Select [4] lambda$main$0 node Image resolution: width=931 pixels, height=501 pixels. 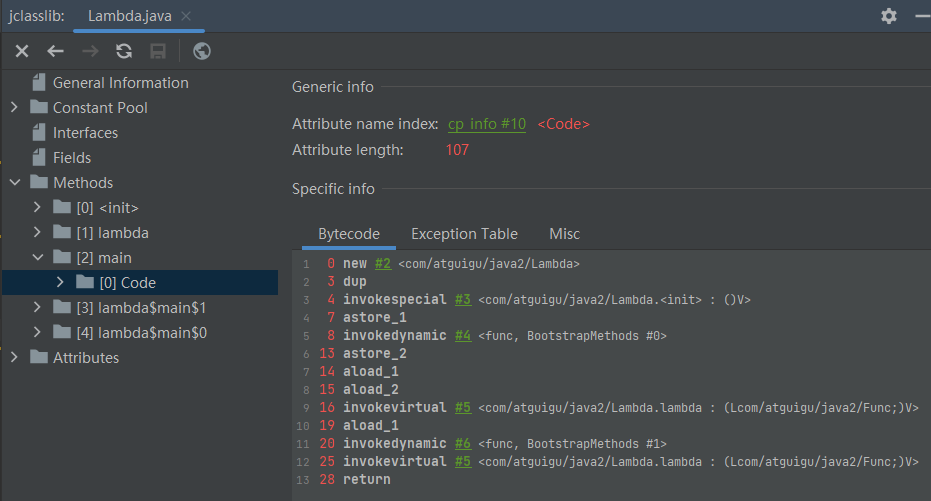point(141,332)
